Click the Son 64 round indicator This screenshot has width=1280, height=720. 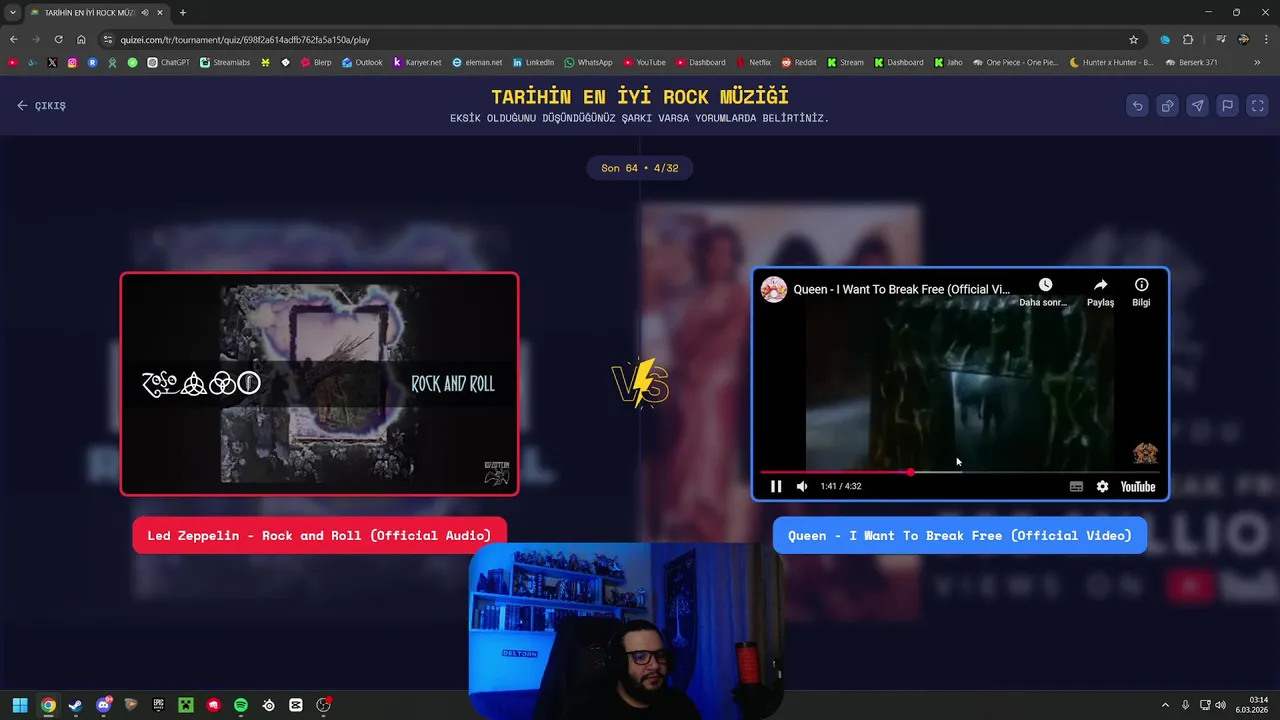pos(640,168)
